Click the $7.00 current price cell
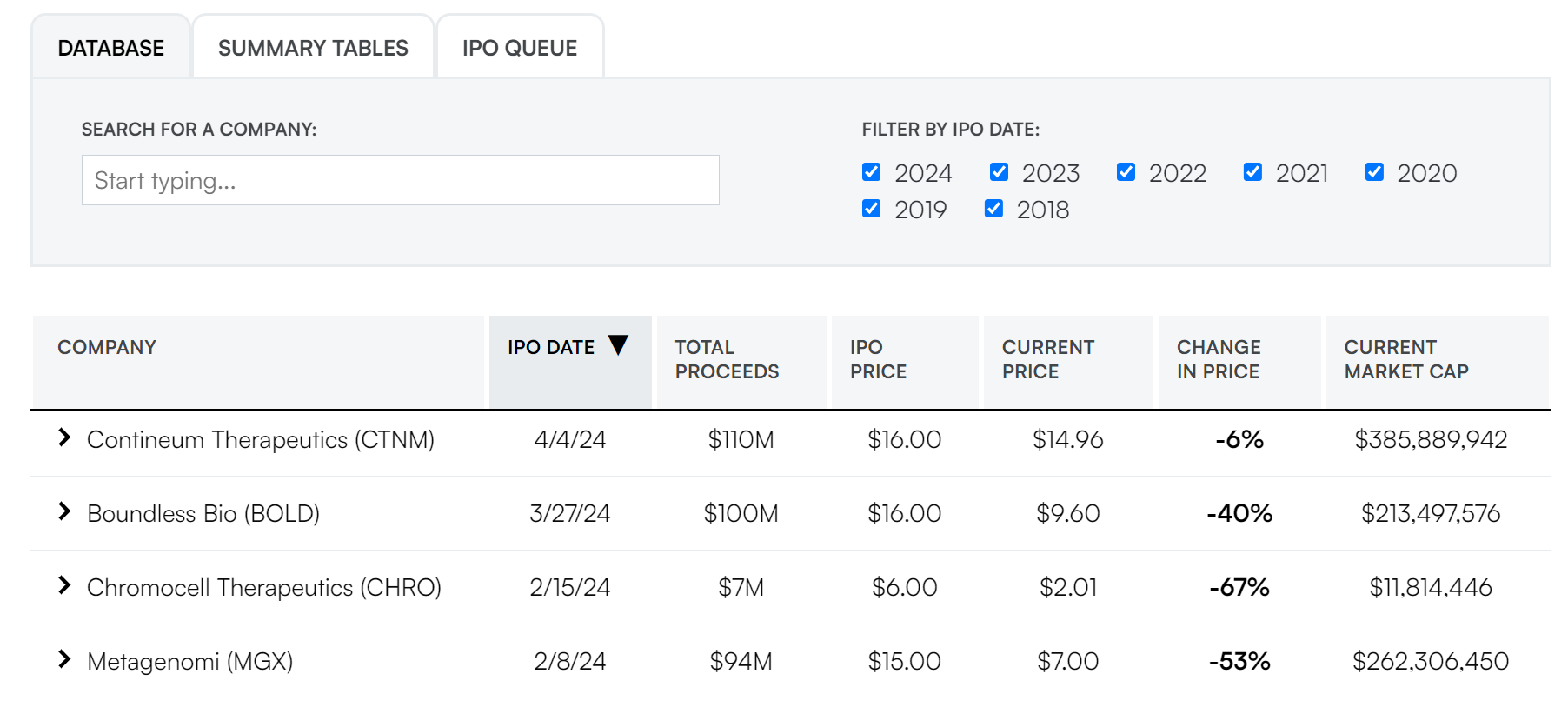This screenshot has height=721, width=1568. [1068, 662]
